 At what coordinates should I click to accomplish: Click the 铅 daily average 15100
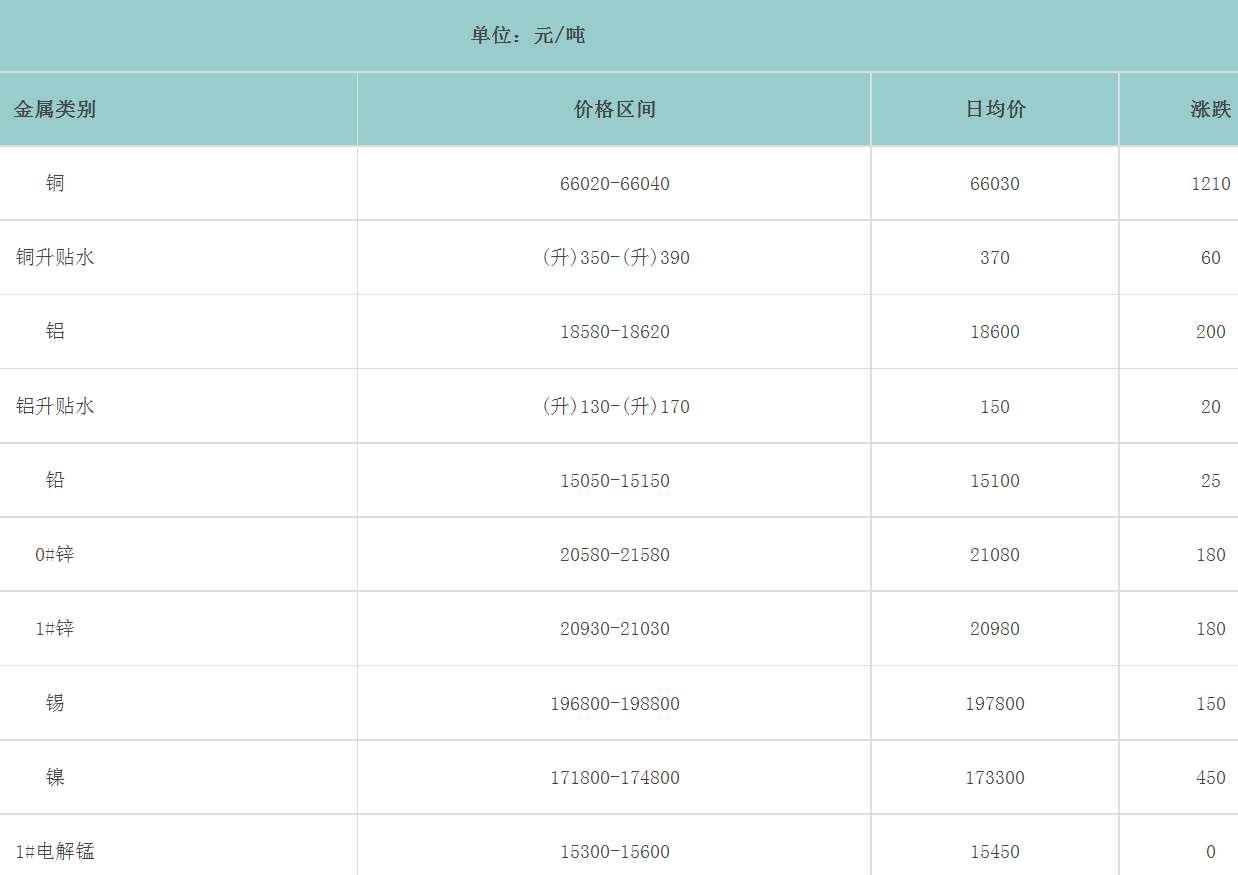point(995,481)
